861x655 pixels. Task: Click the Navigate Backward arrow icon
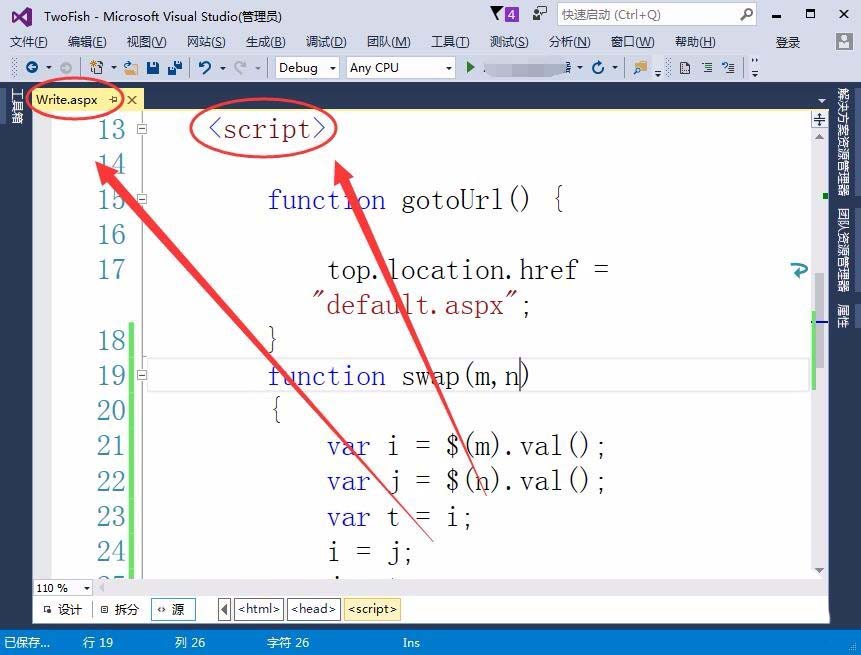tap(33, 67)
